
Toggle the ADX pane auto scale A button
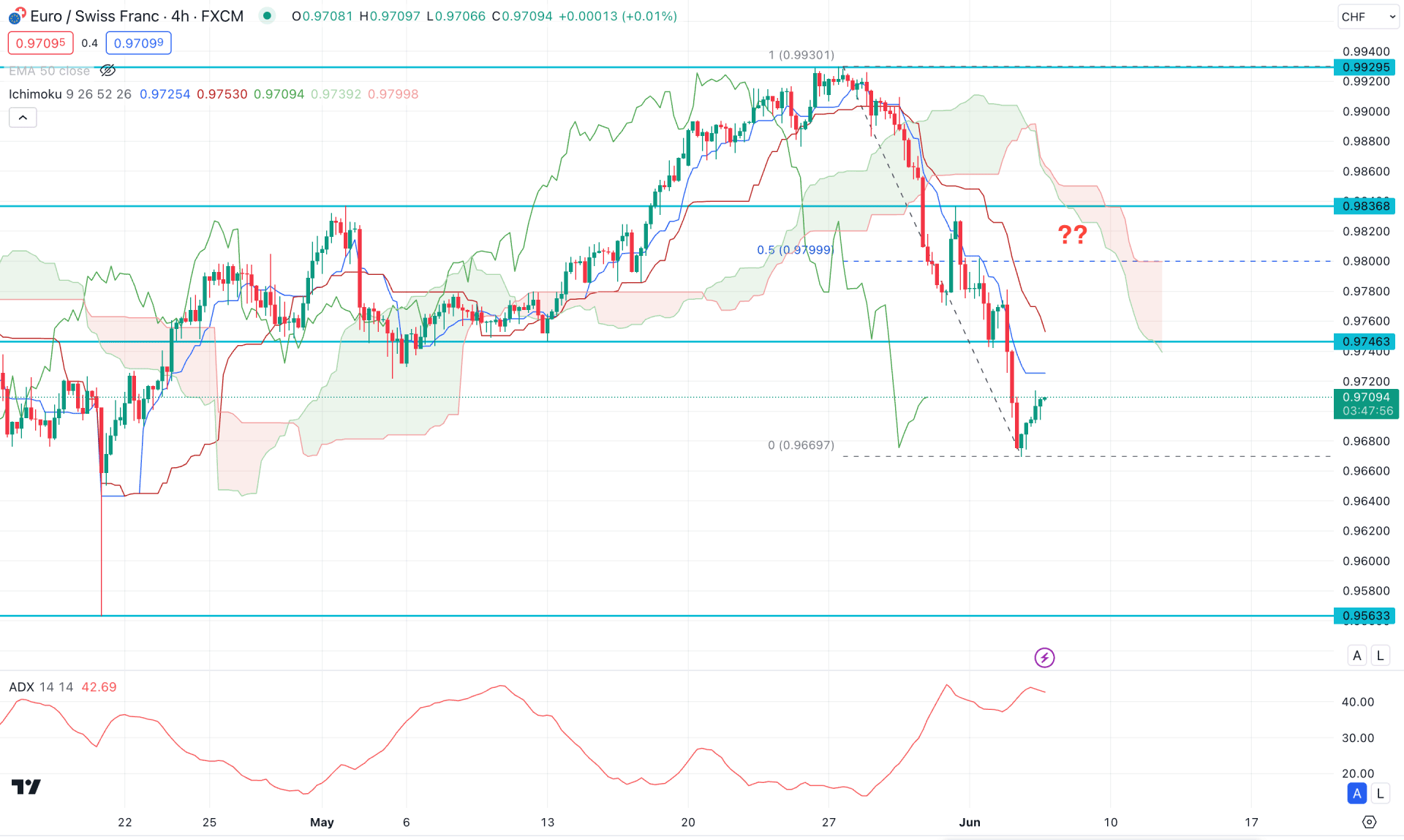(1357, 793)
